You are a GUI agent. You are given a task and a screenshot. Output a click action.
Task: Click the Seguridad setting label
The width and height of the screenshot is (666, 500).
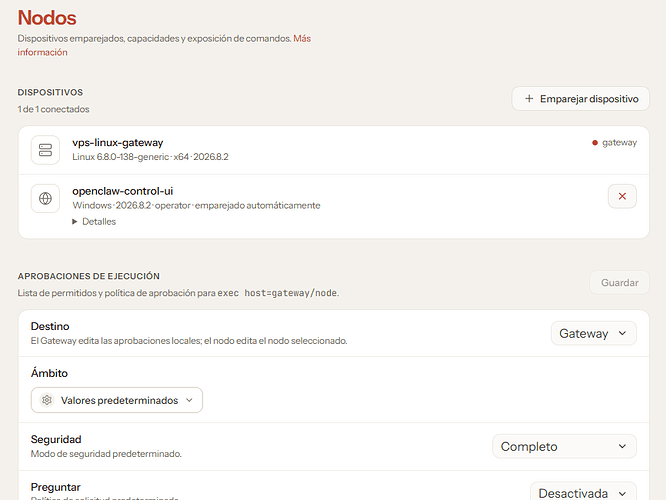click(56, 439)
